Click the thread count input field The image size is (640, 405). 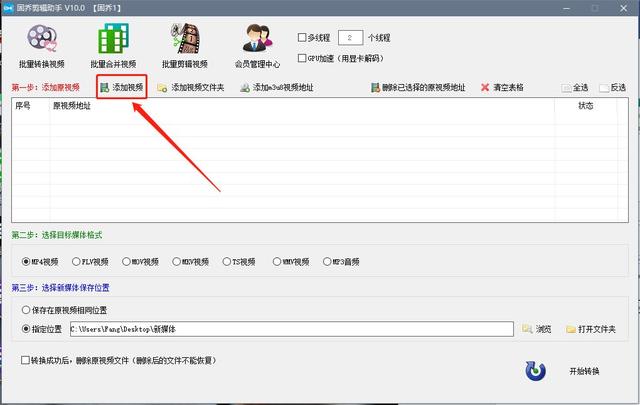point(349,38)
